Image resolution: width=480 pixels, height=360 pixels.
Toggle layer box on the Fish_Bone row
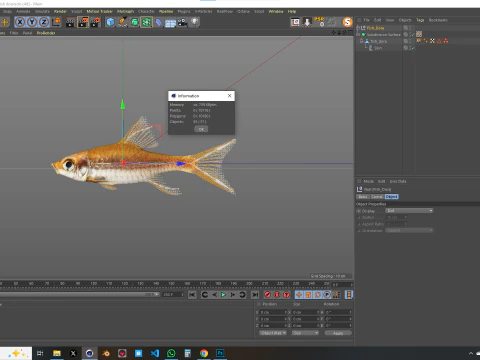(406, 28)
